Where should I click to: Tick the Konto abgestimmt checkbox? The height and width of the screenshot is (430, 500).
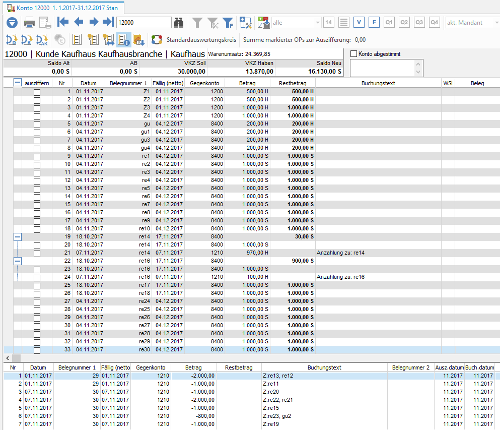click(x=353, y=54)
